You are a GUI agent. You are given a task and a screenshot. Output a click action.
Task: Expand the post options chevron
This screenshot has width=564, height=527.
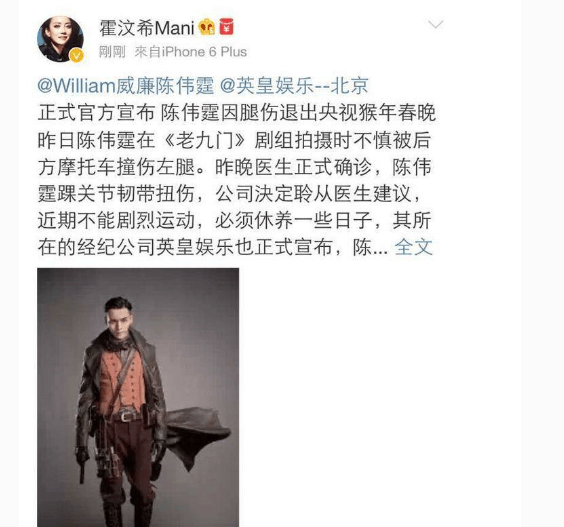click(x=436, y=24)
